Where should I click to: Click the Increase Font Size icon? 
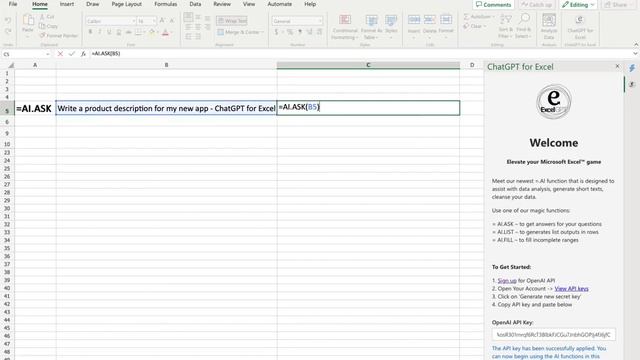point(162,21)
